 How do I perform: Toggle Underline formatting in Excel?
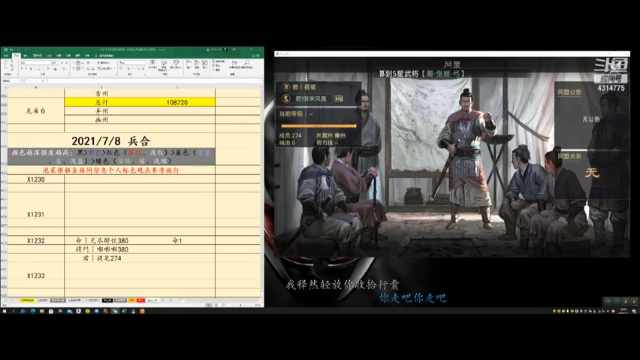tap(31, 69)
